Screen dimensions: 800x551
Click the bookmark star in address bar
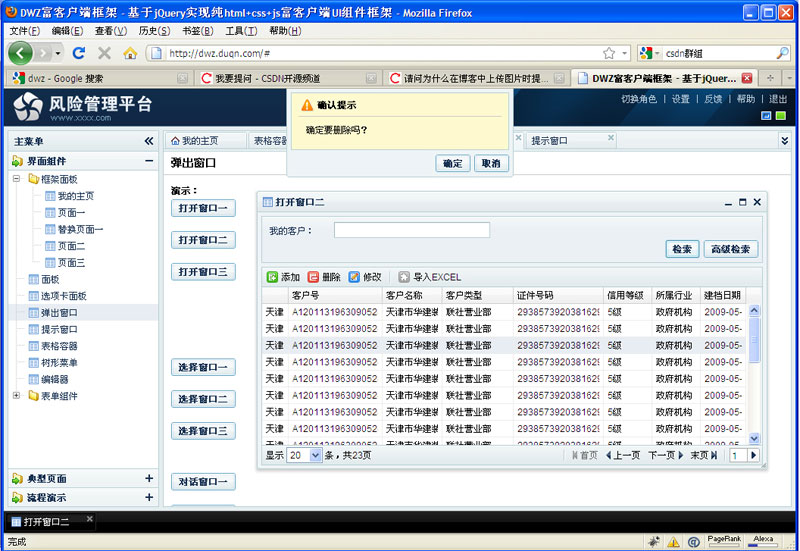coord(609,53)
